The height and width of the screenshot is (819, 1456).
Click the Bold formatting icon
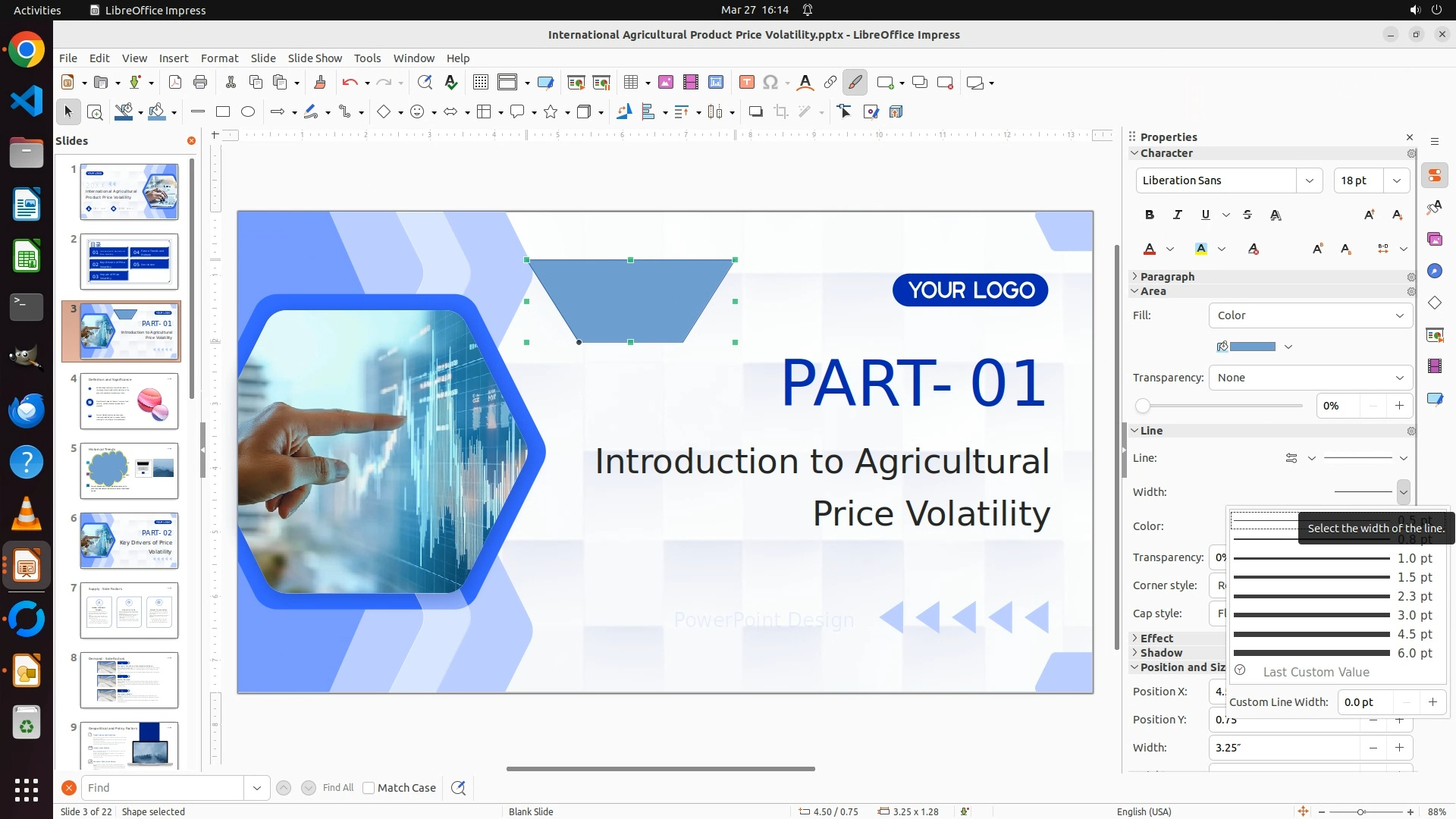pyautogui.click(x=1150, y=215)
